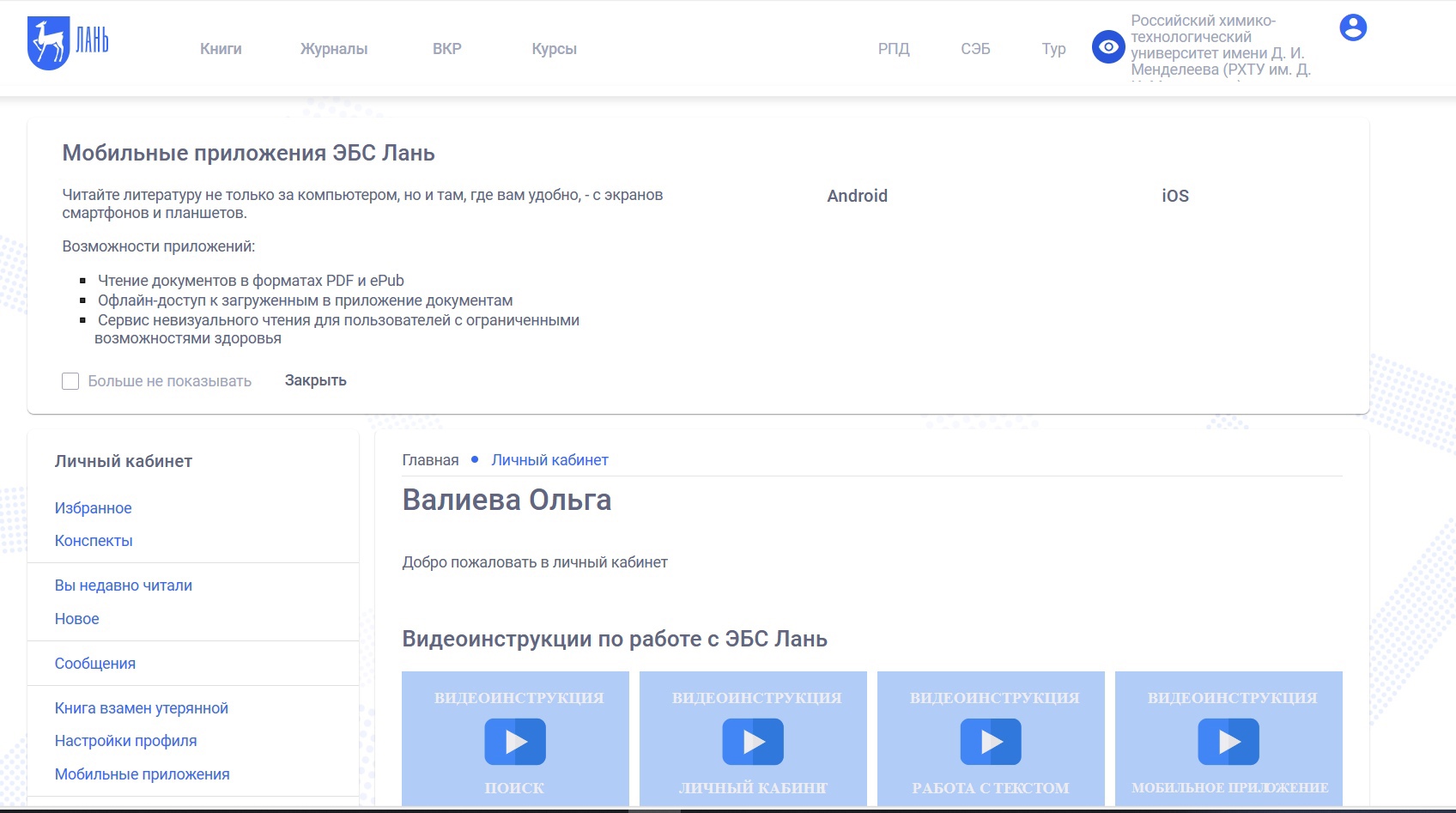Open the ВКР menu item

coord(447,49)
